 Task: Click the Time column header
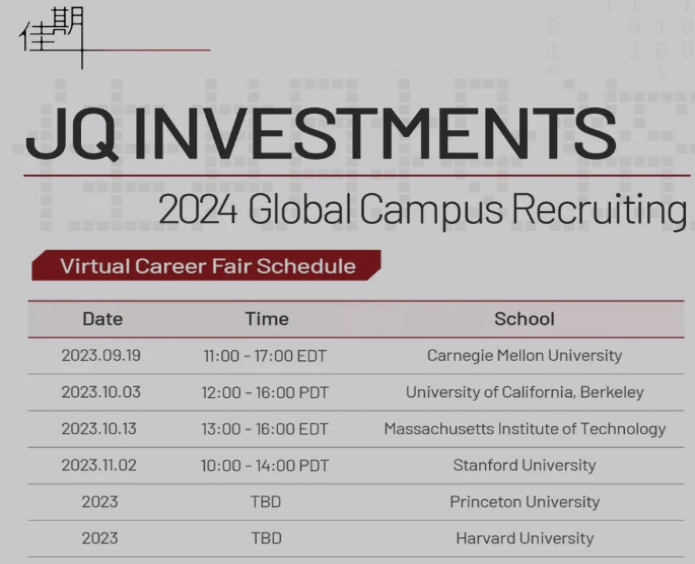pyautogui.click(x=266, y=319)
